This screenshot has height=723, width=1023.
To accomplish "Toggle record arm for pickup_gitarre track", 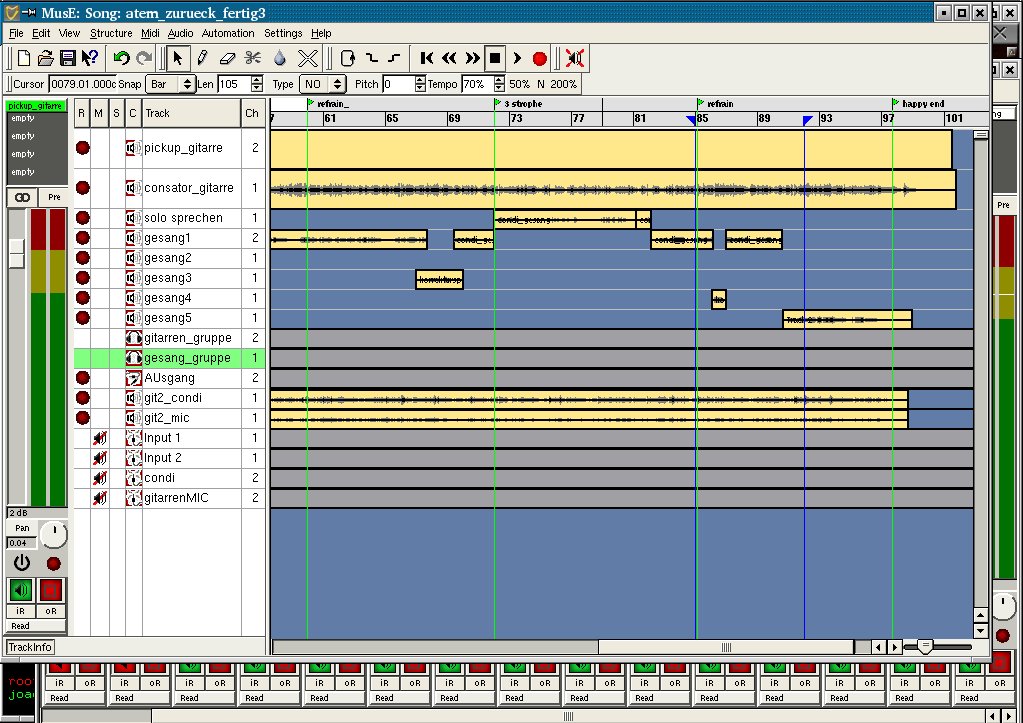I will (82, 148).
